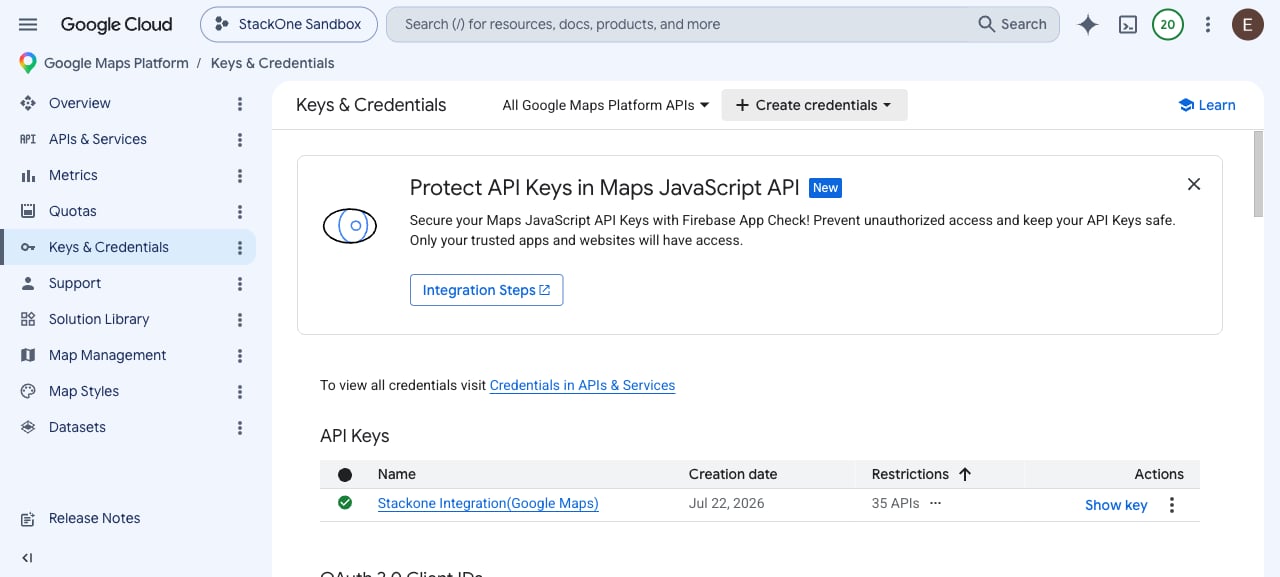Click the Integration Steps button

pos(486,290)
